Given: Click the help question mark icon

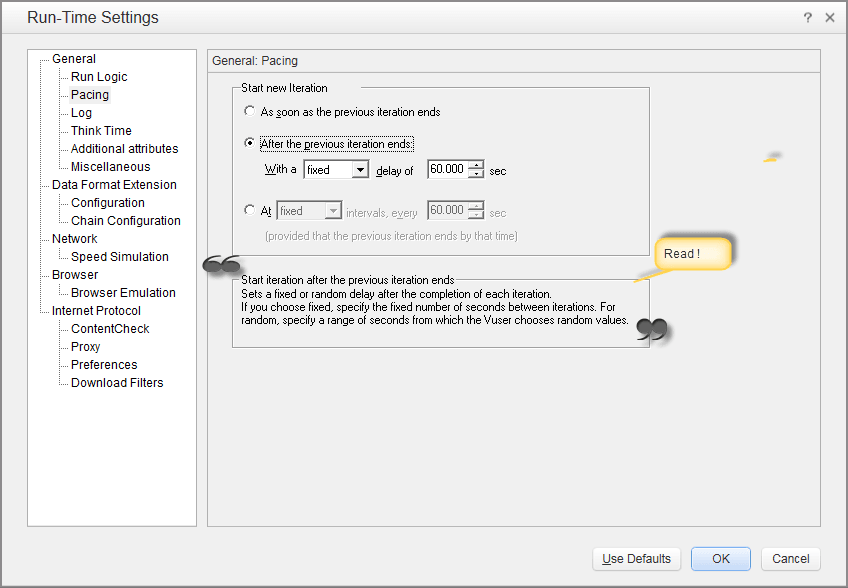Looking at the screenshot, I should click(807, 18).
